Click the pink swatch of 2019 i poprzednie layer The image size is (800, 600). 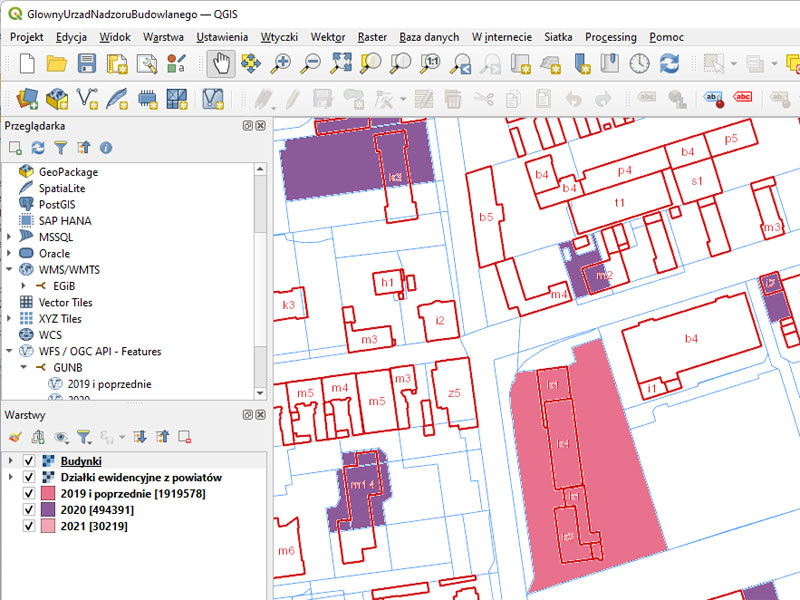tap(48, 493)
